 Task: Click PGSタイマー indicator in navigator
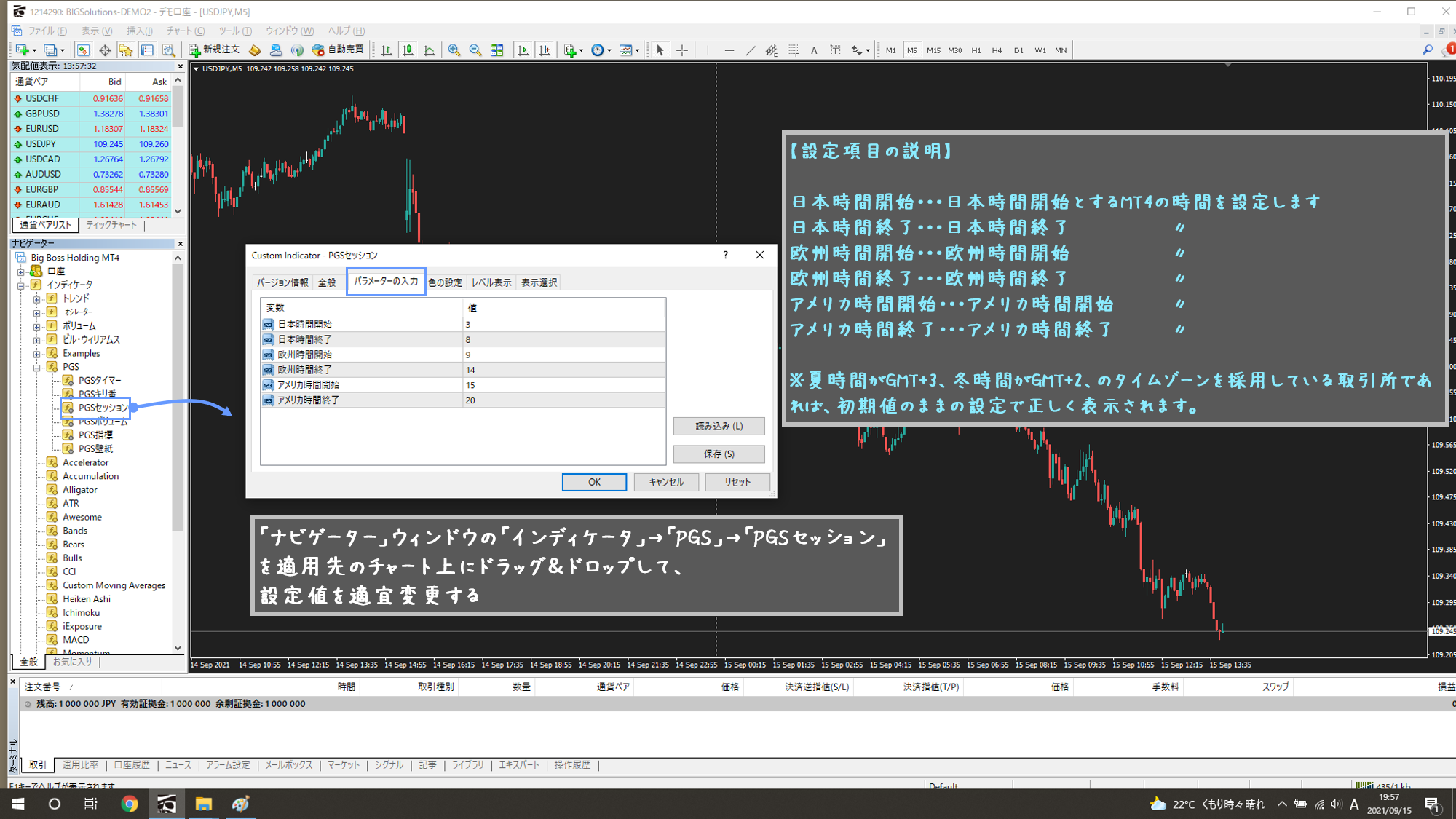coord(100,380)
